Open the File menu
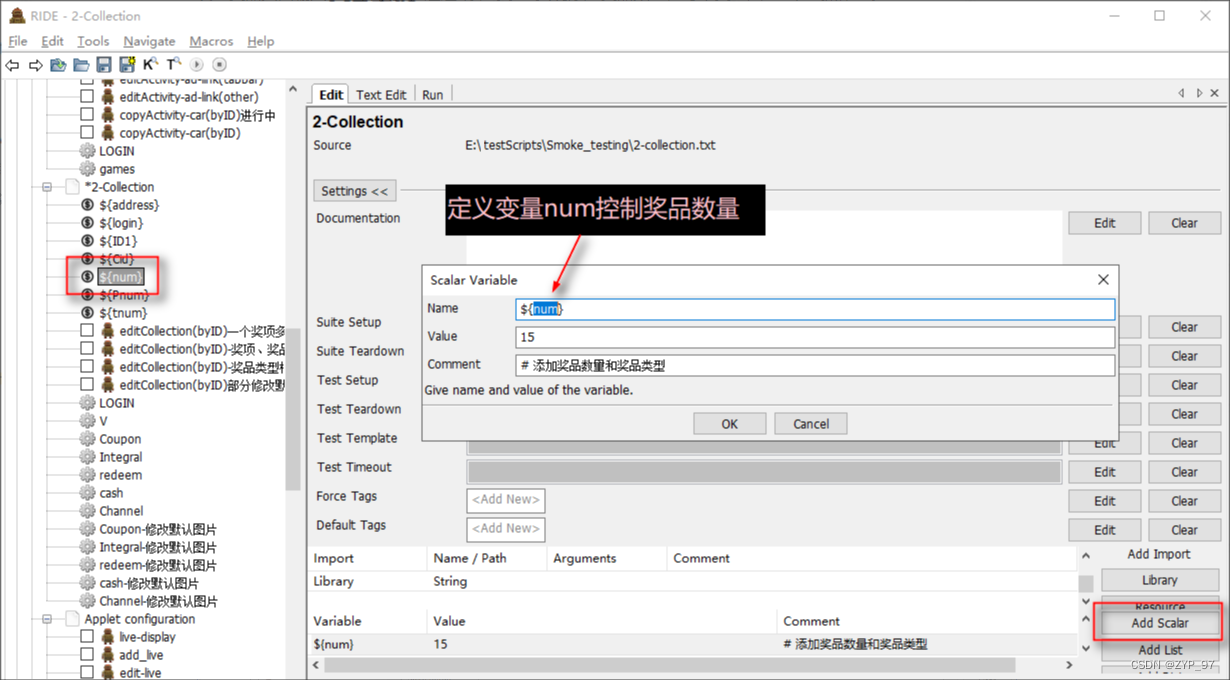This screenshot has width=1230, height=680. click(x=18, y=41)
